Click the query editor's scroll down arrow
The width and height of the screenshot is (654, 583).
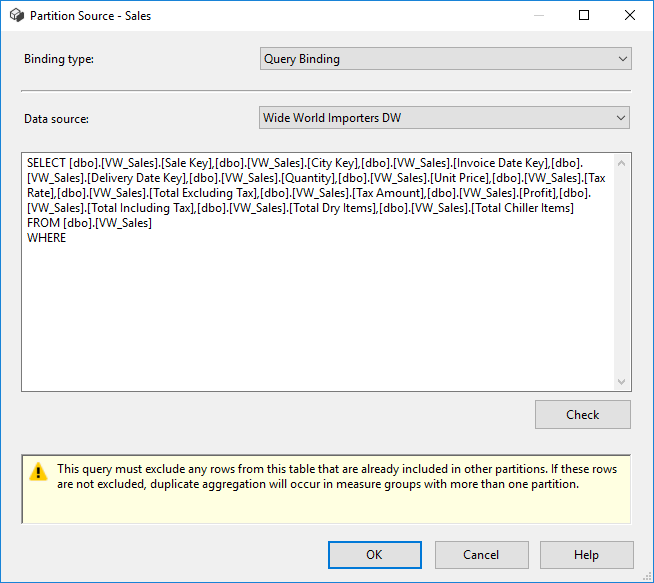coord(622,382)
